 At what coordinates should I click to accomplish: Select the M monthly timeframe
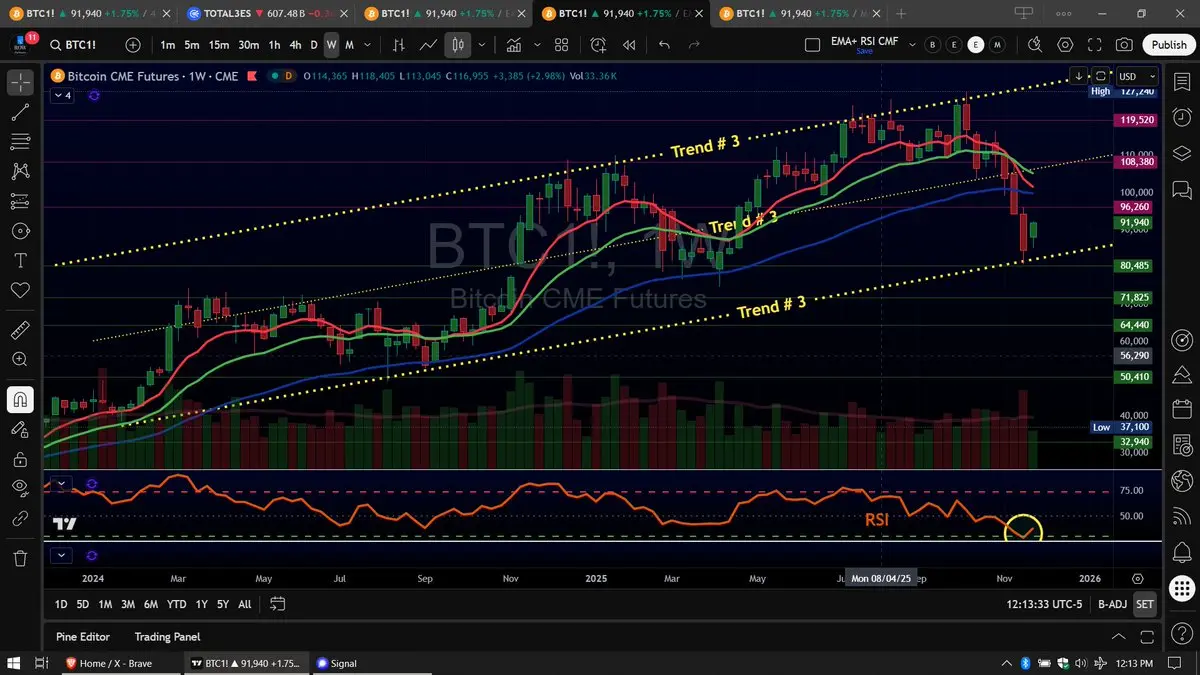(350, 45)
